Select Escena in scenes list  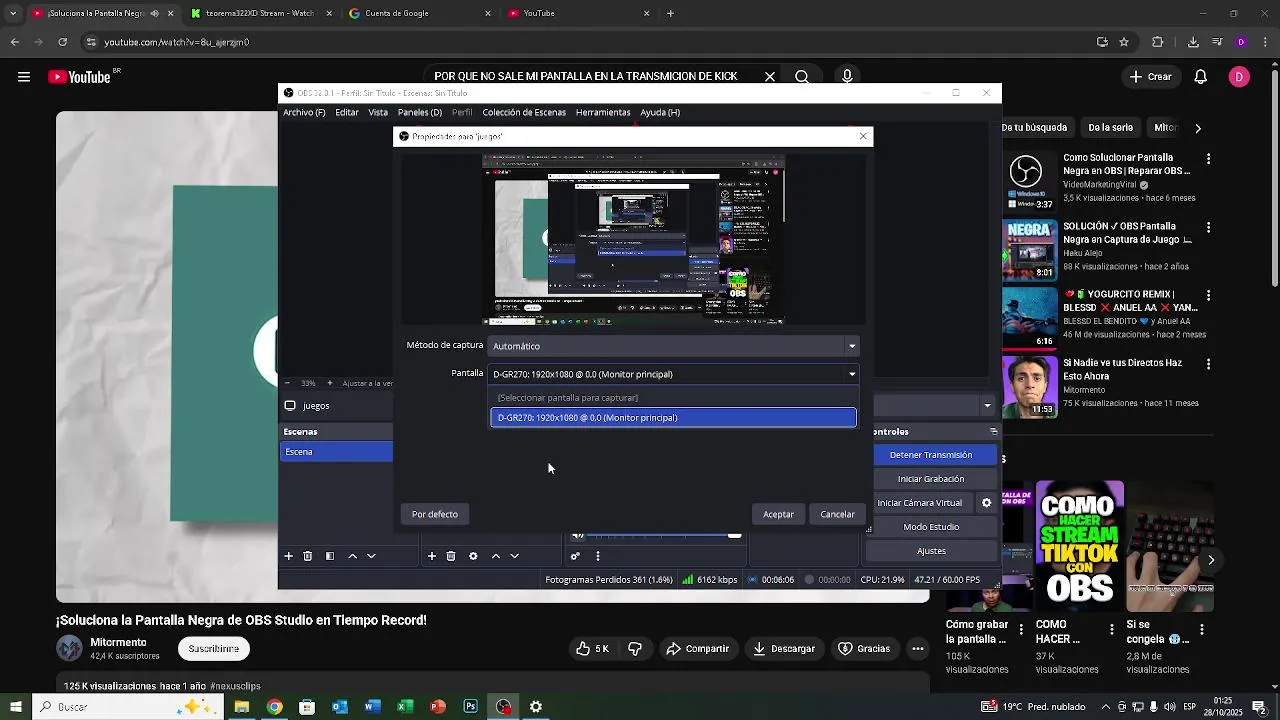(x=337, y=452)
